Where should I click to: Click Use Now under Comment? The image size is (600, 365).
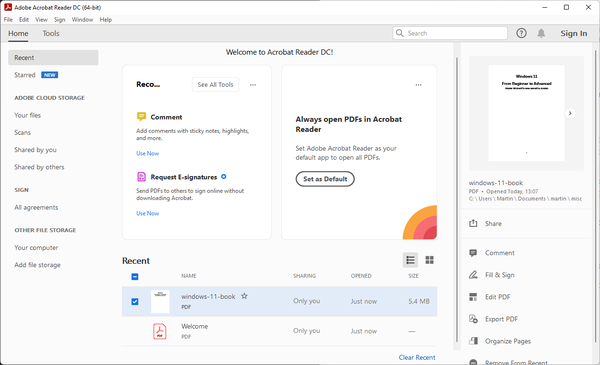pyautogui.click(x=147, y=153)
